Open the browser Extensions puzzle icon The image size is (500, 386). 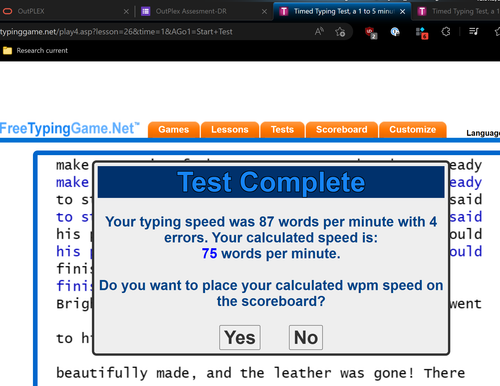(446, 32)
